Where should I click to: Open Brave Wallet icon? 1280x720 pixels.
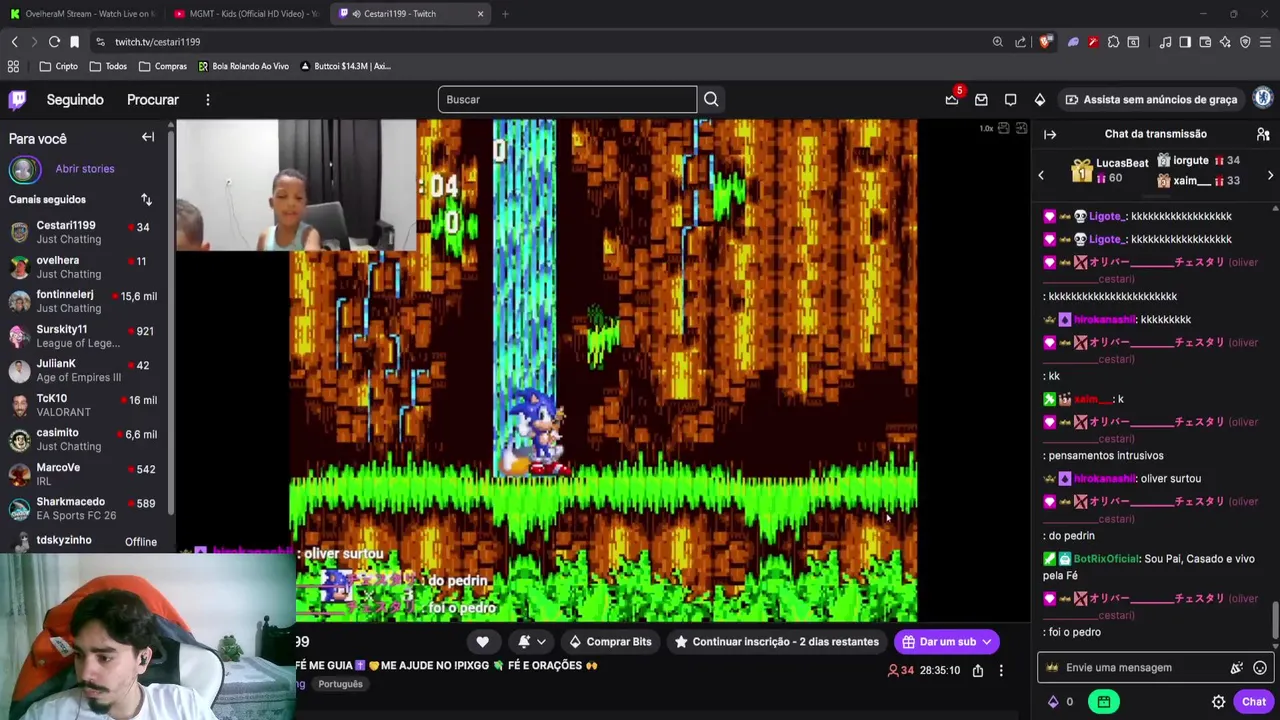coord(1205,42)
